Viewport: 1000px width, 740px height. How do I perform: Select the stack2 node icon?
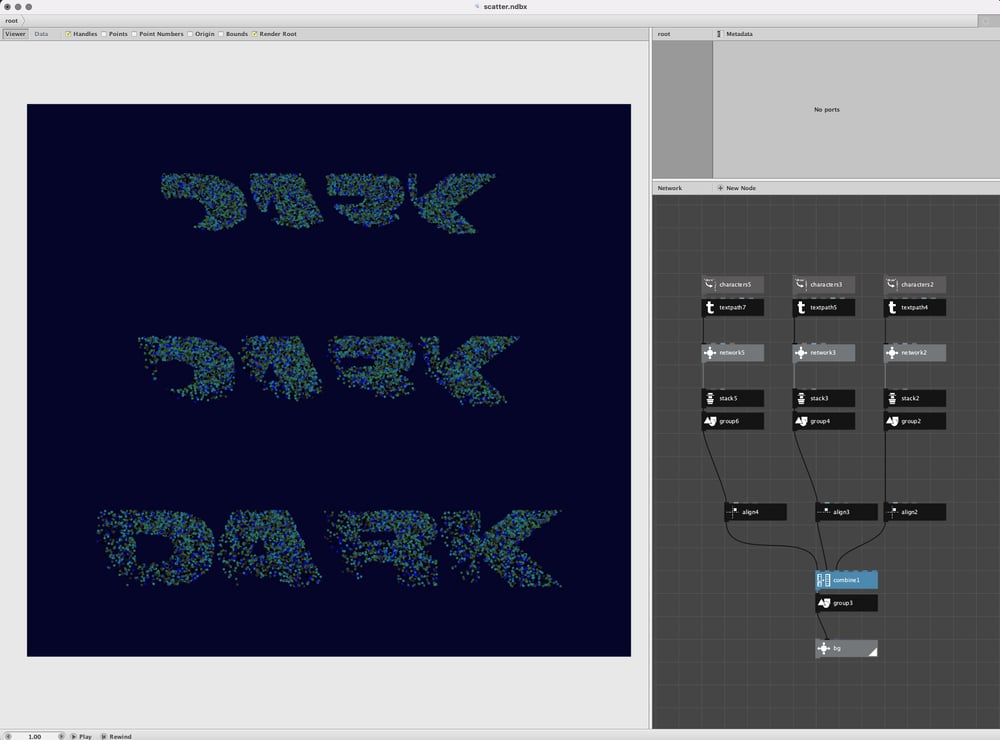coord(892,399)
